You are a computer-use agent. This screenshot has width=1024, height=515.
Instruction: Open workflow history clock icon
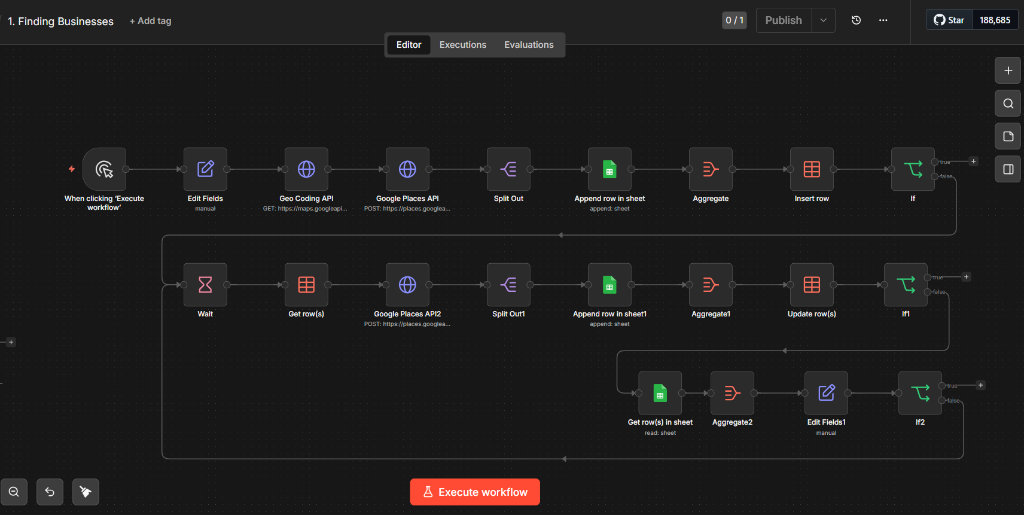coord(856,20)
